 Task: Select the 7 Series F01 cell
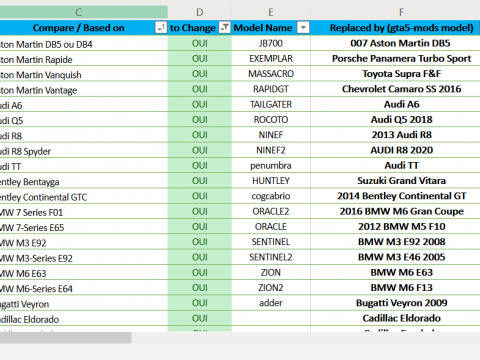click(84, 211)
